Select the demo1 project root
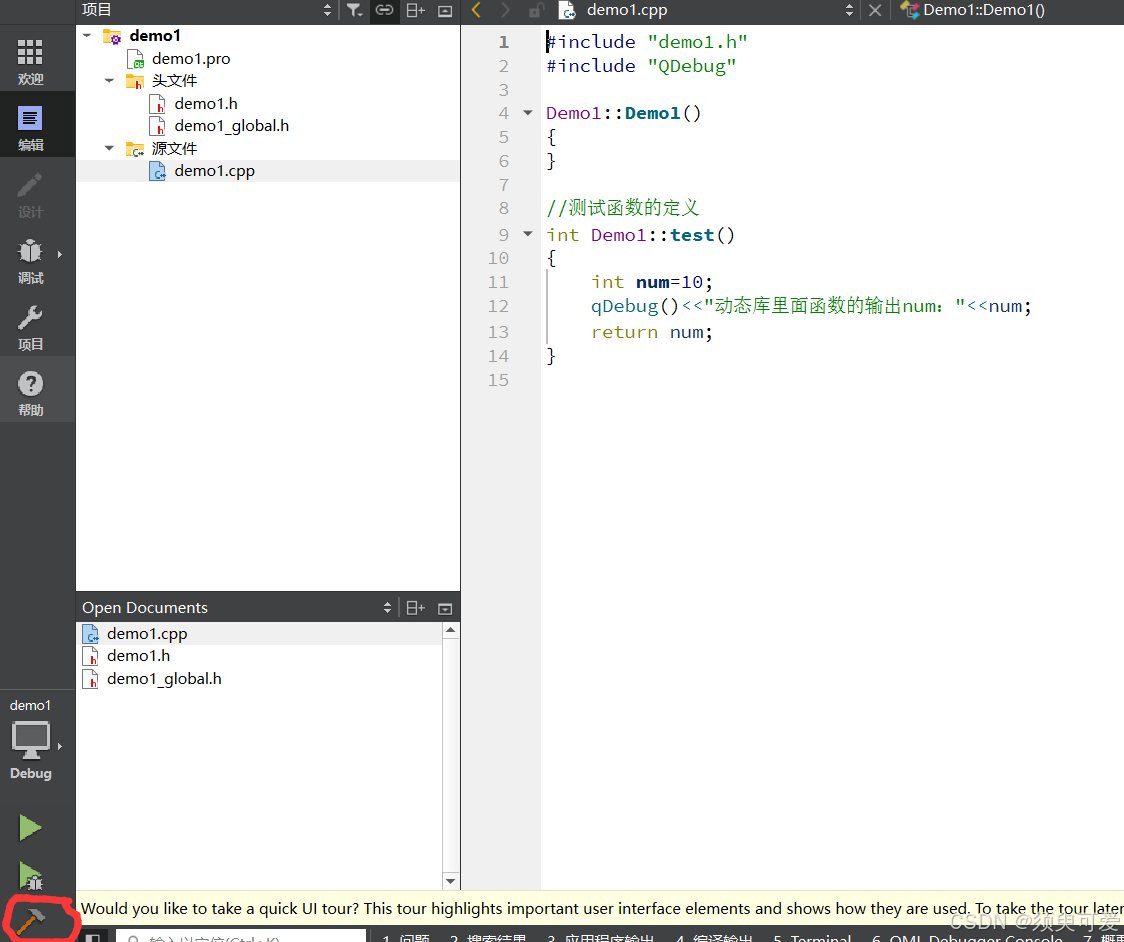Viewport: 1124px width, 942px height. click(x=155, y=36)
